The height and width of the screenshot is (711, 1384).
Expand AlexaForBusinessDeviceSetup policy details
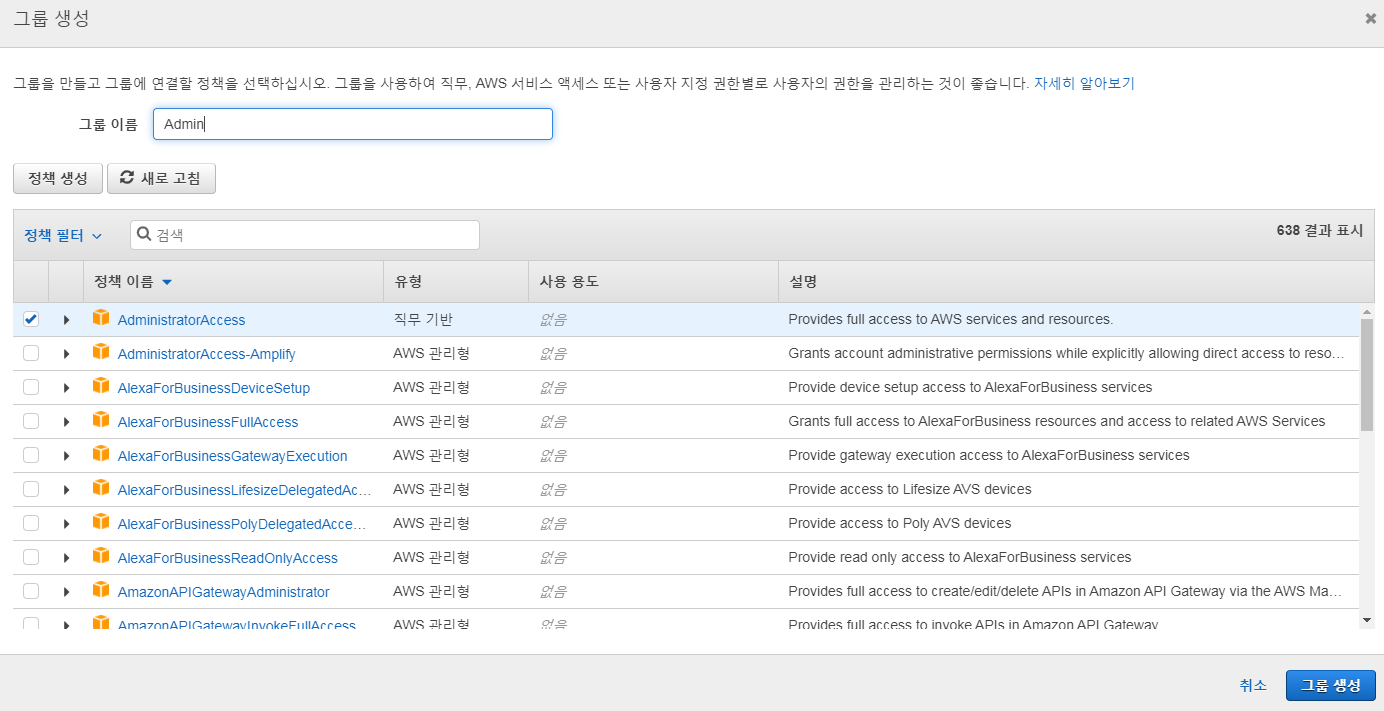tap(66, 388)
